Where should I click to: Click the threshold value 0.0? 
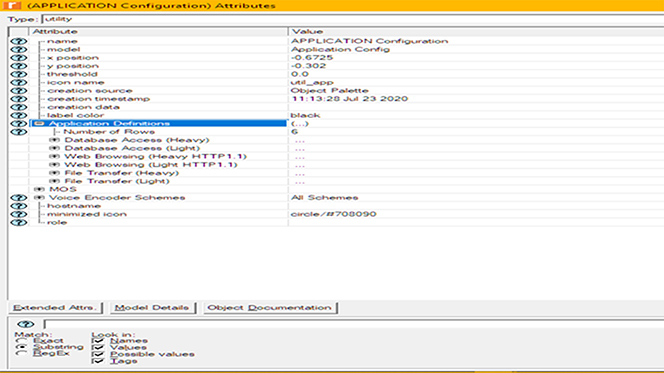pyautogui.click(x=300, y=74)
